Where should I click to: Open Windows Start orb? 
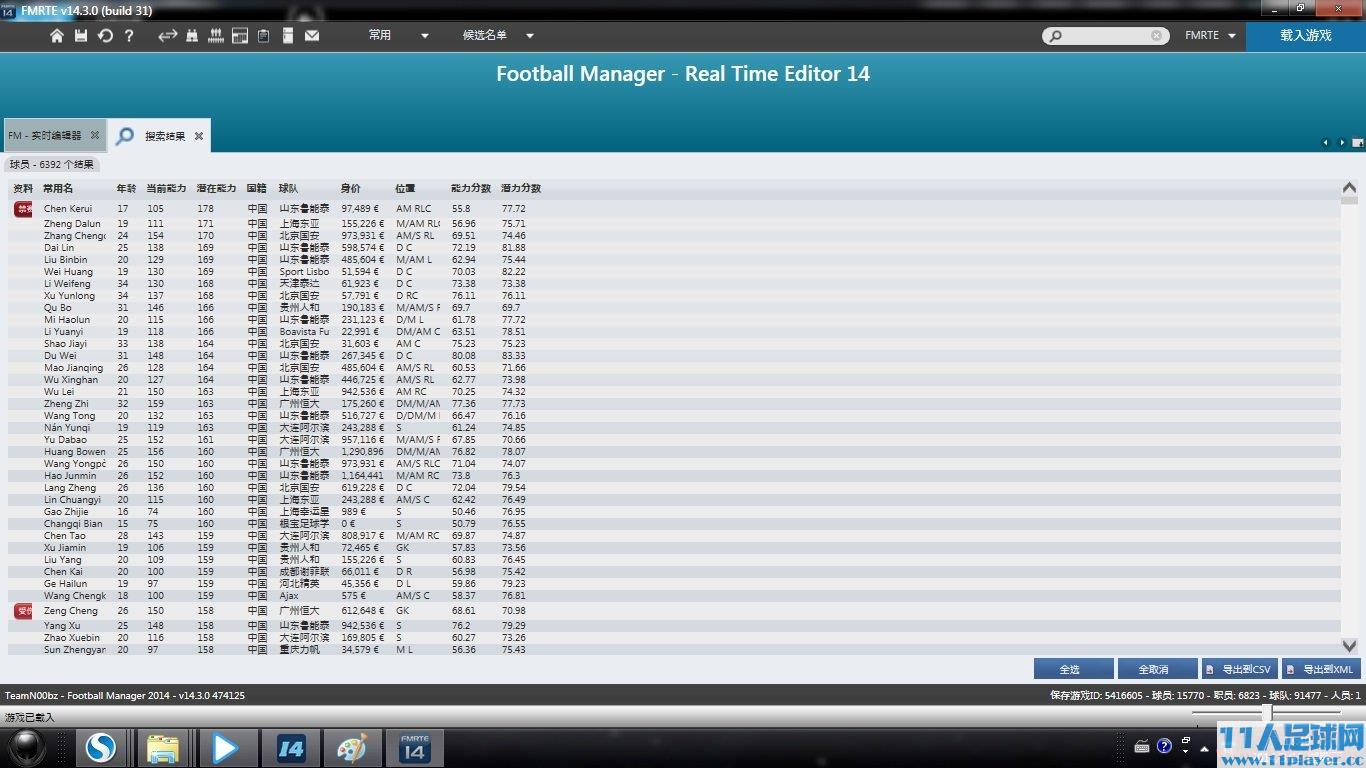click(27, 748)
